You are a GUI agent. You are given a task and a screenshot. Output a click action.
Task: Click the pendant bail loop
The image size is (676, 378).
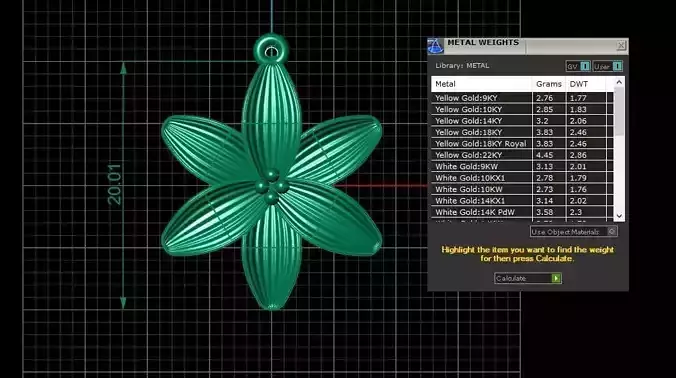click(271, 49)
